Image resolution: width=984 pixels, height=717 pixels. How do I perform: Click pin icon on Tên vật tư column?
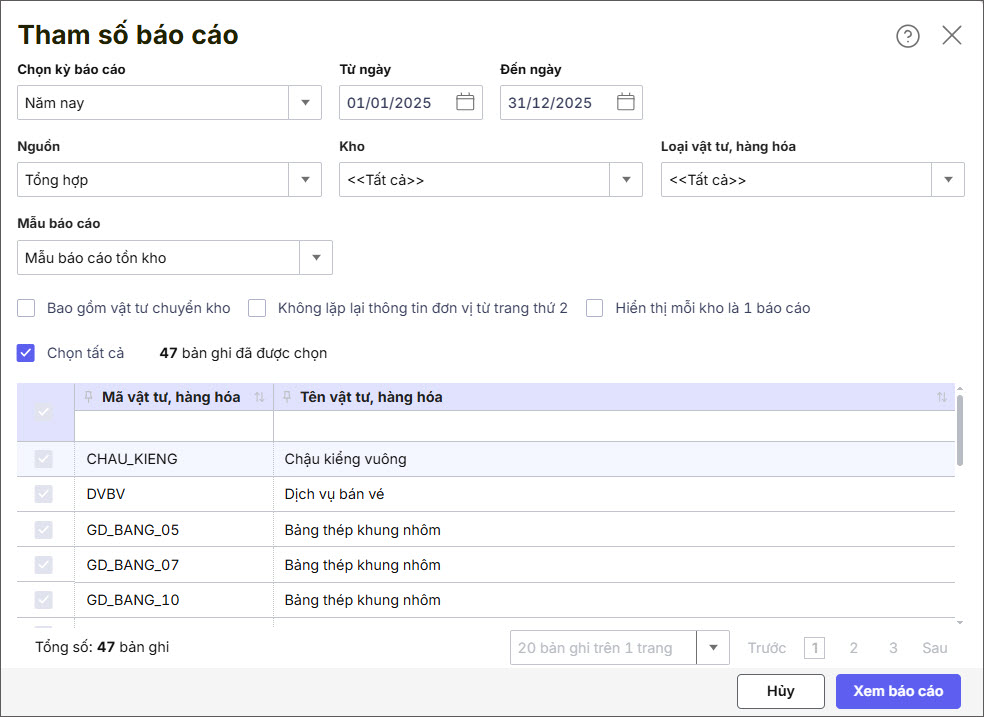[x=286, y=397]
